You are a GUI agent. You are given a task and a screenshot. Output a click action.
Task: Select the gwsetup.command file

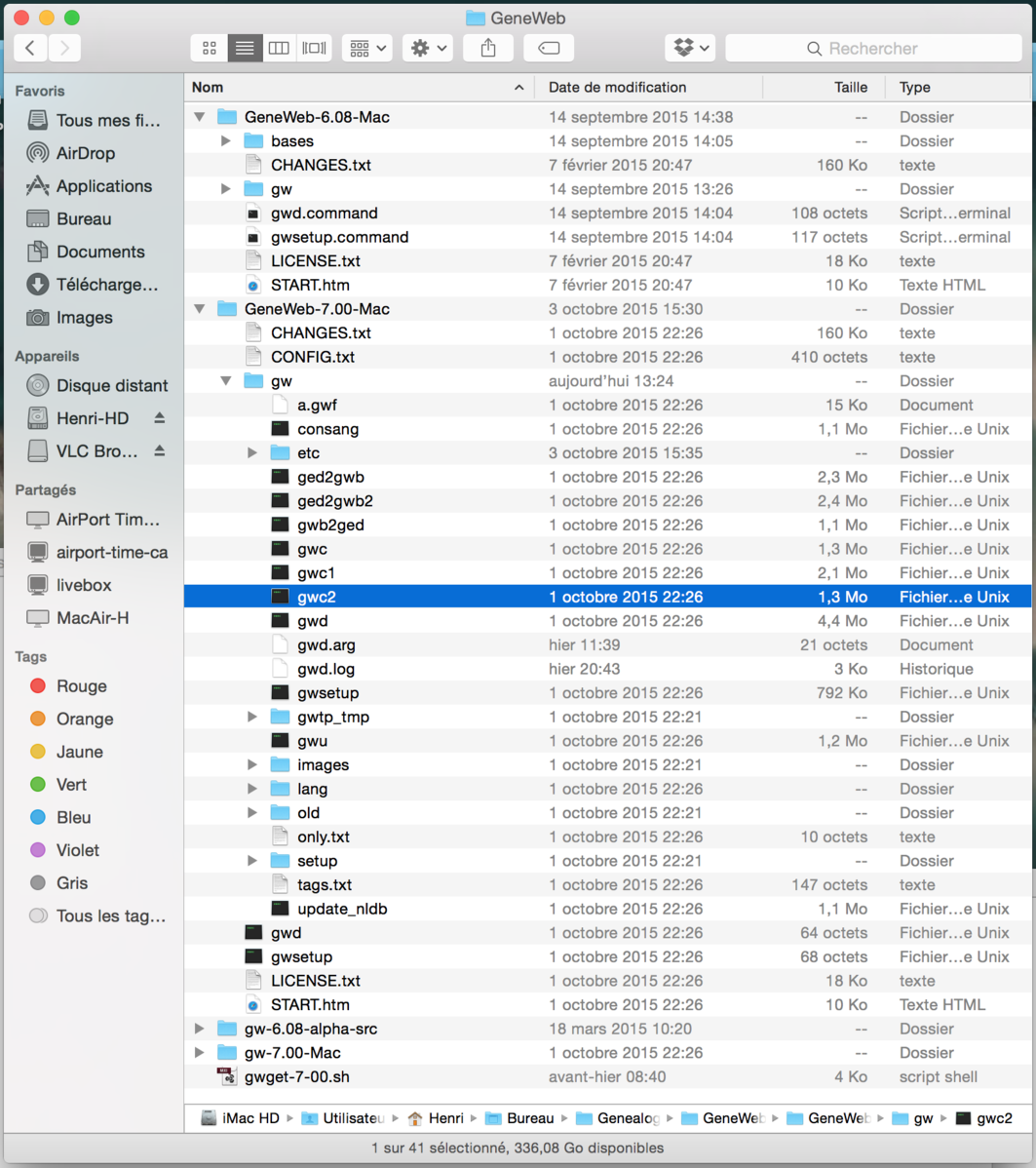(x=608, y=237)
